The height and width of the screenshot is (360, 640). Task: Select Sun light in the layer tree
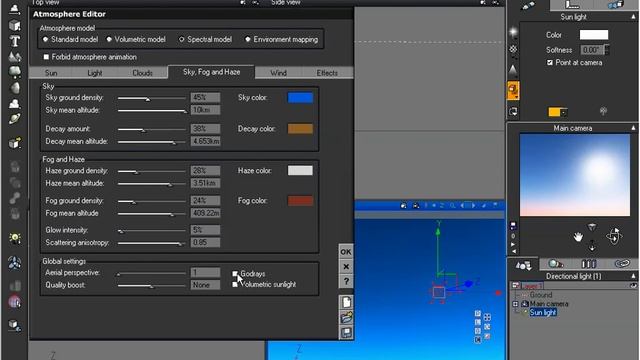(x=543, y=313)
